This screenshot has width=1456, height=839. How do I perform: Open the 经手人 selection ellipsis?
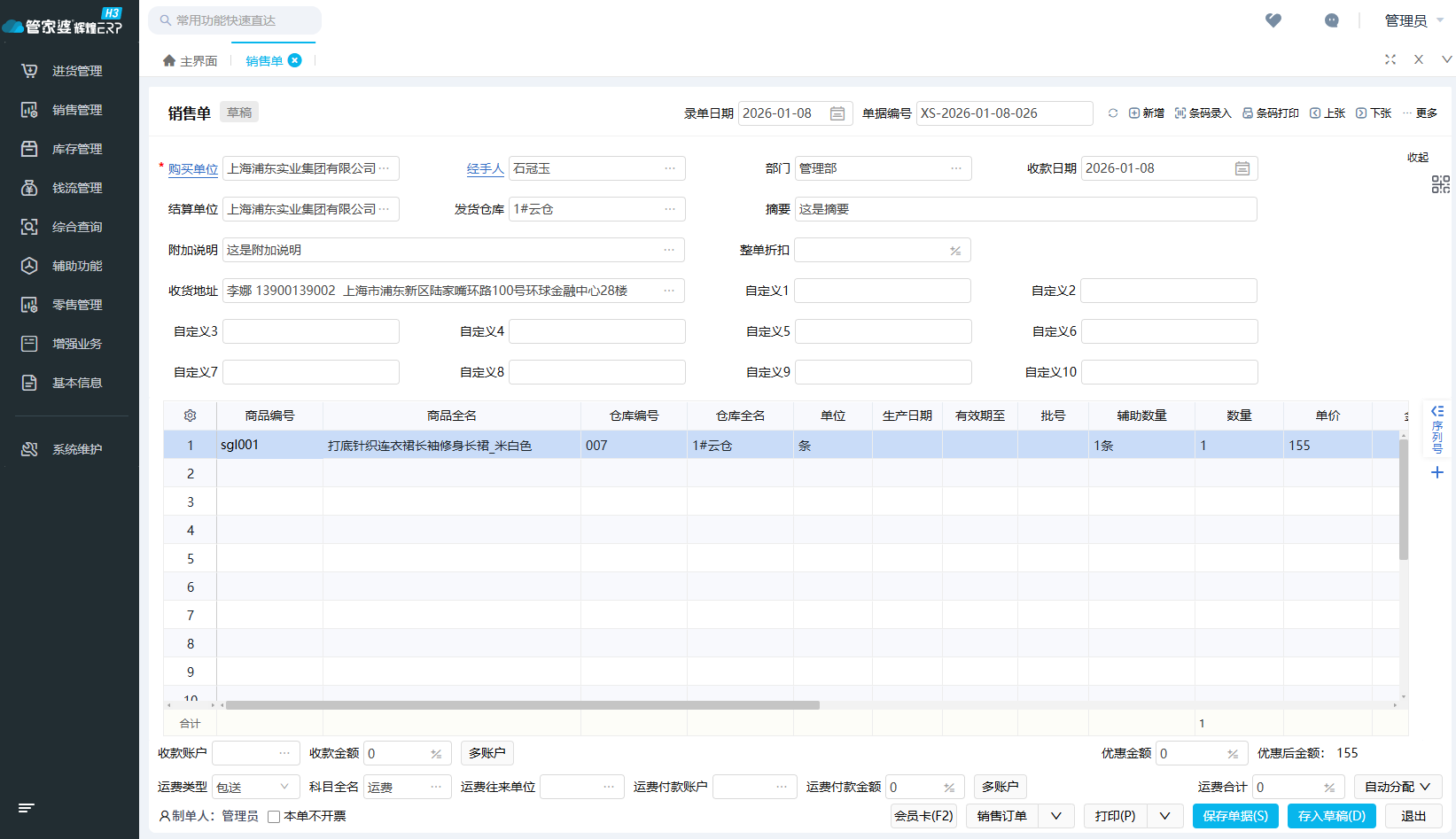[670, 168]
